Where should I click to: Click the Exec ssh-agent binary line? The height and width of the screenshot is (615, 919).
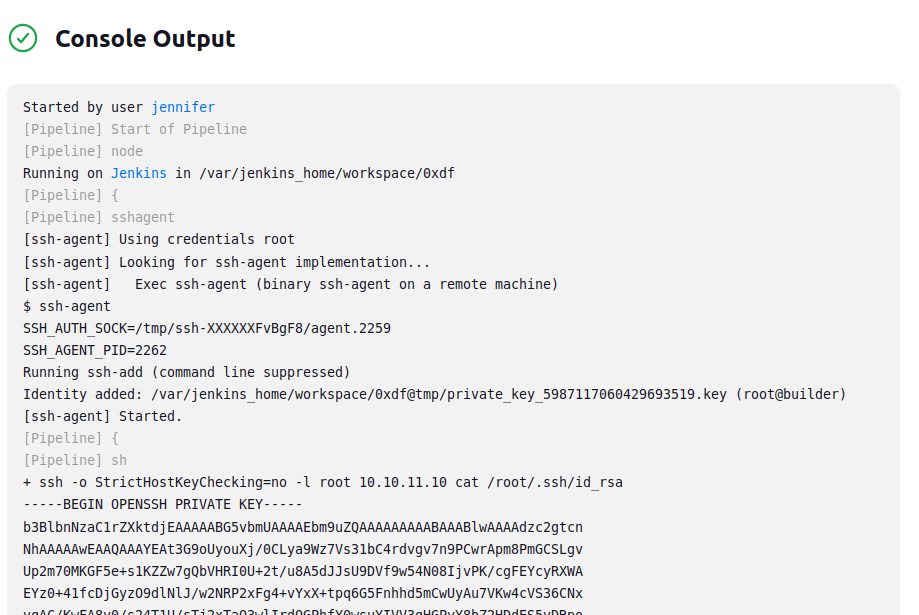pos(290,284)
